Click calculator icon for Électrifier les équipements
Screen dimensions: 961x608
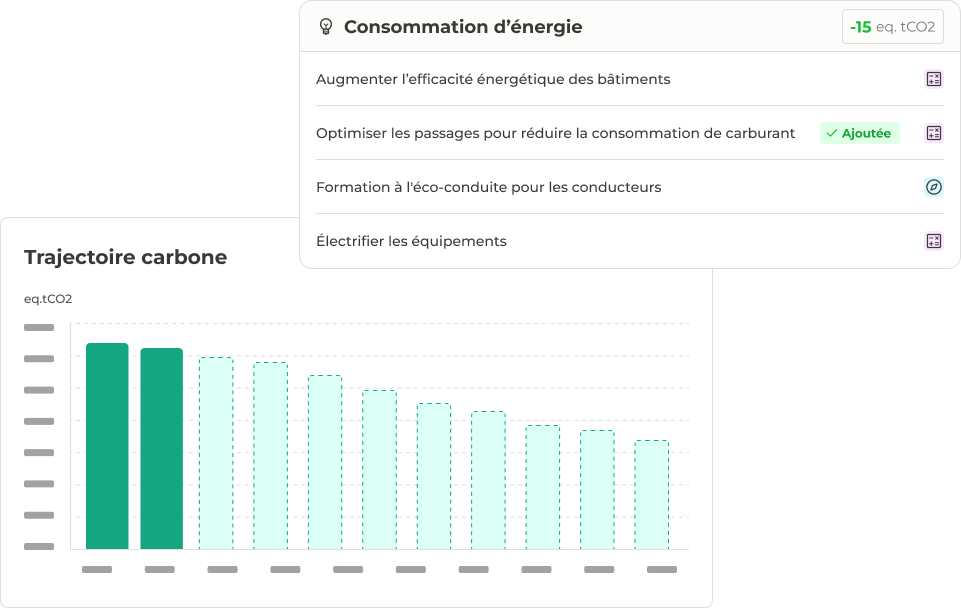[934, 241]
